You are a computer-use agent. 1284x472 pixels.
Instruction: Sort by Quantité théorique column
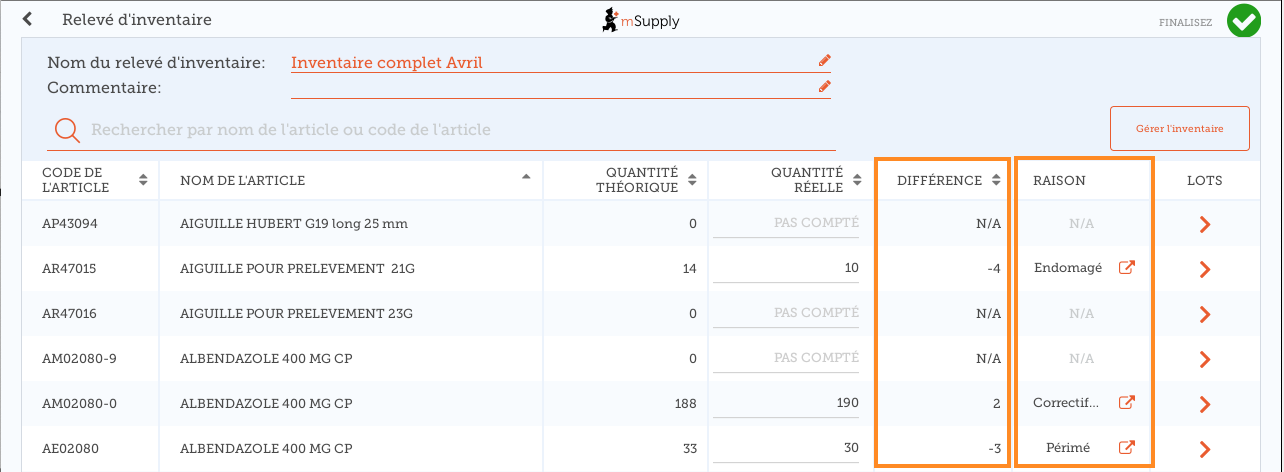(691, 180)
